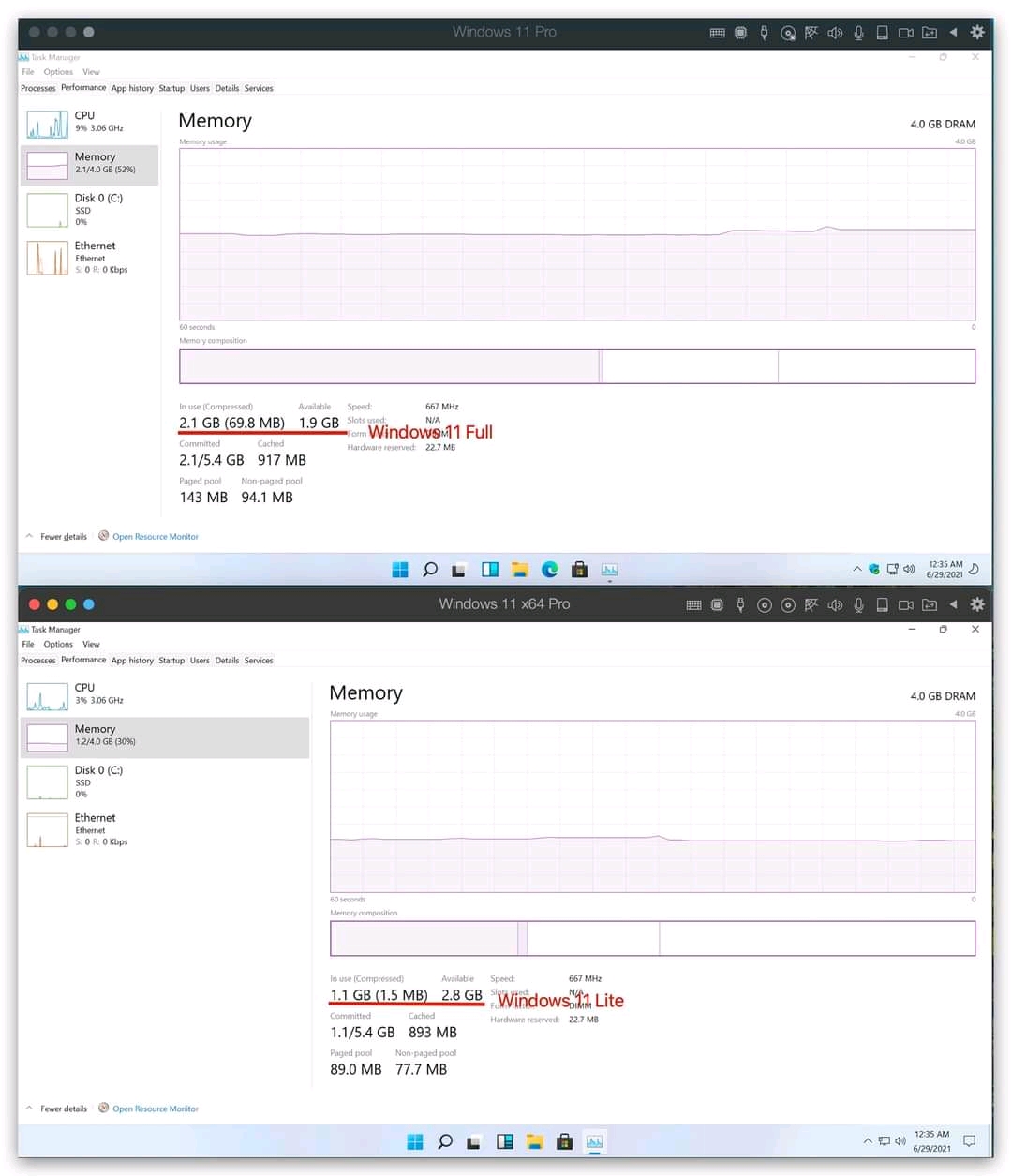Open Options menu in Windows 11 Pro Task Manager
The image size is (1012, 1176).
(58, 72)
